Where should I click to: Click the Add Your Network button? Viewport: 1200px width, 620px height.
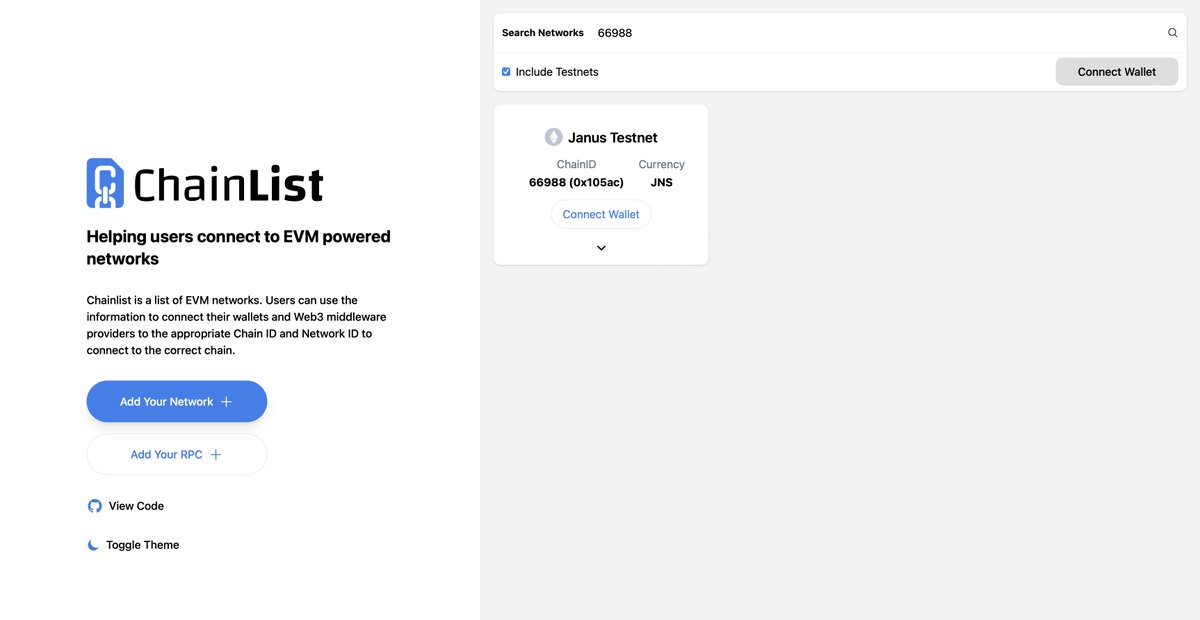177,402
